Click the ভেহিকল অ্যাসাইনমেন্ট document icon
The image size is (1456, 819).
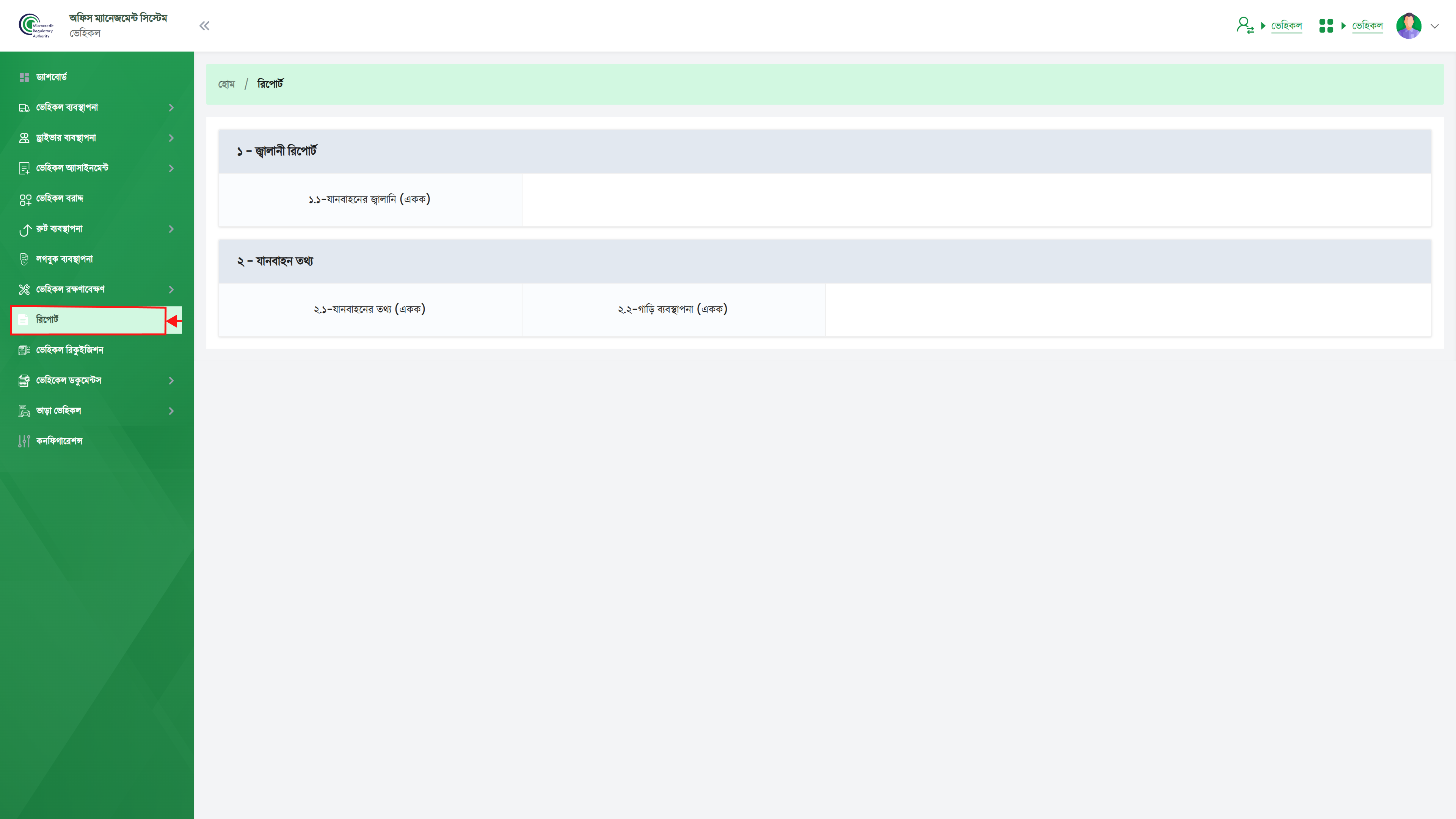[24, 168]
